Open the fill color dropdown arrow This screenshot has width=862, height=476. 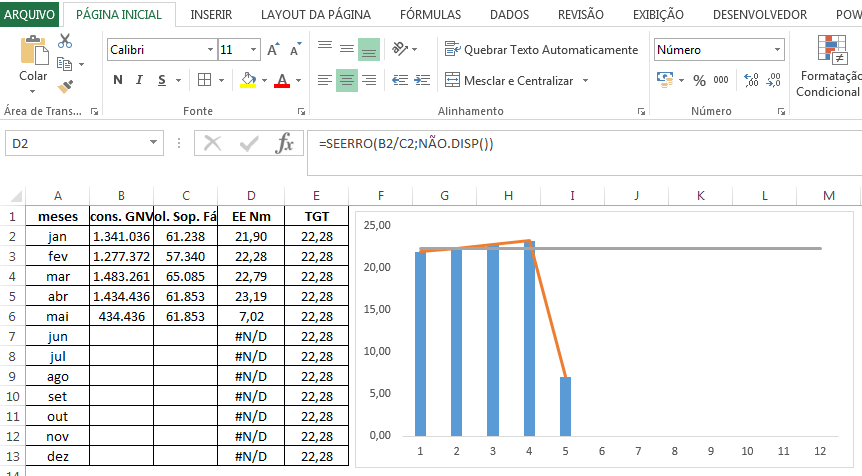[x=264, y=81]
